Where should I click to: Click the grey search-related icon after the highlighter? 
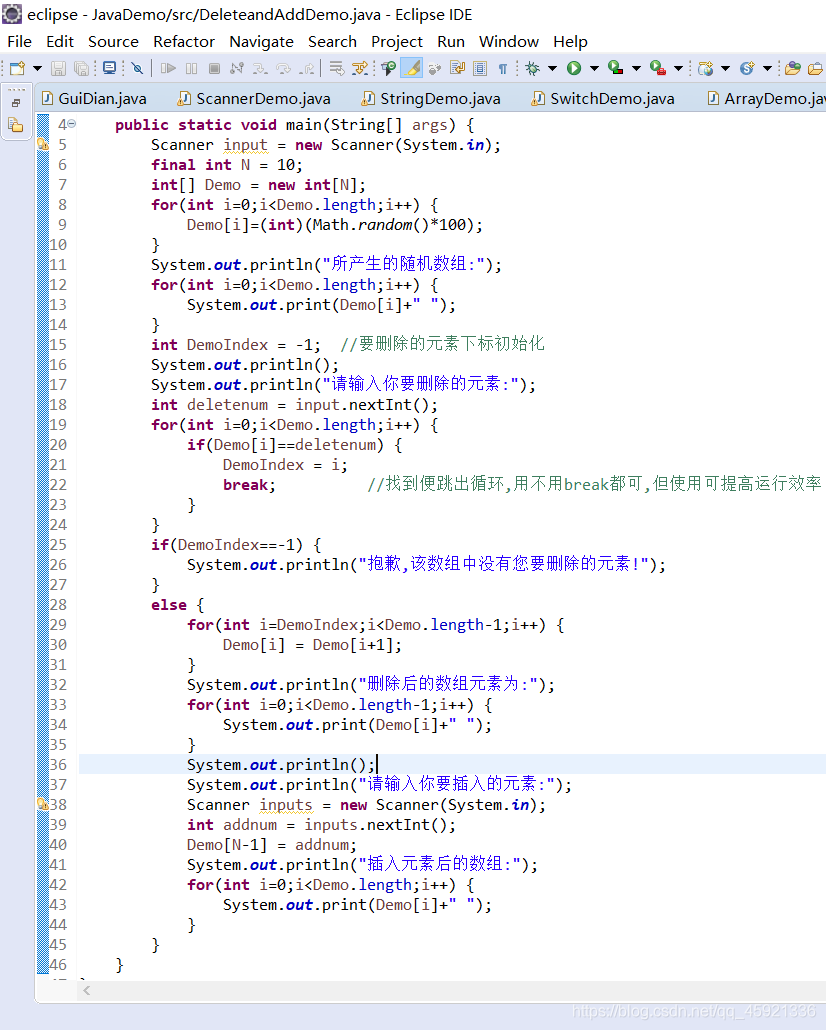434,68
